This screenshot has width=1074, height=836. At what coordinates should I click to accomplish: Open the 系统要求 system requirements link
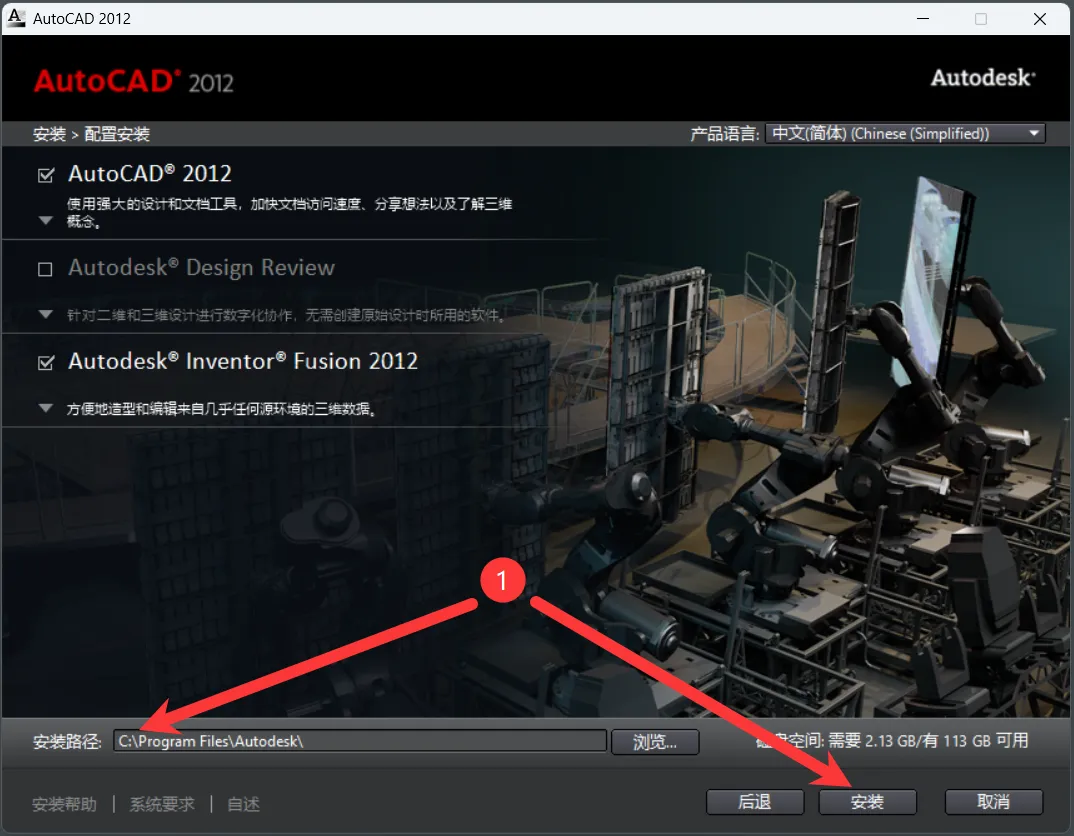[162, 804]
